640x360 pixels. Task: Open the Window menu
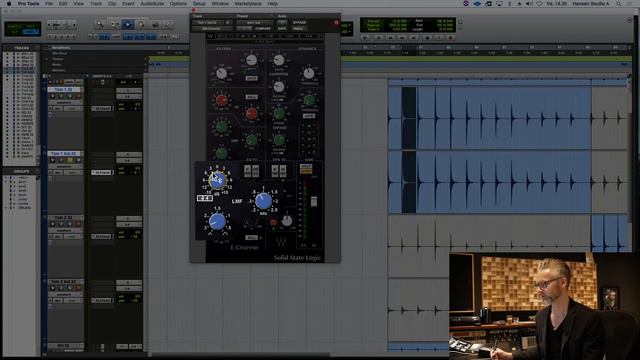point(220,4)
